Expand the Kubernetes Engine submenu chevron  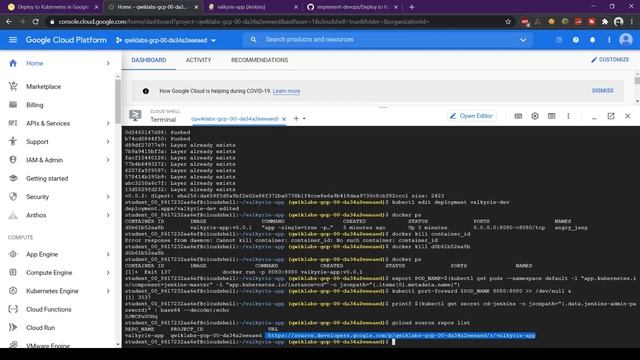[108, 291]
